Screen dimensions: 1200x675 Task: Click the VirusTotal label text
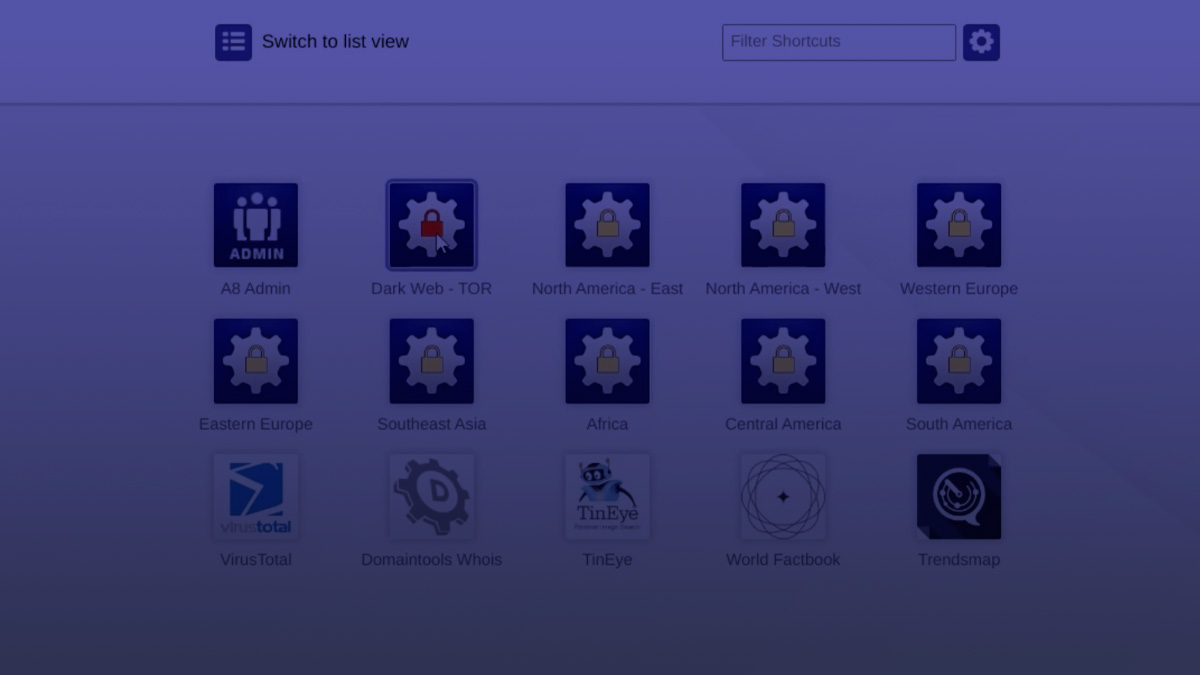[256, 560]
